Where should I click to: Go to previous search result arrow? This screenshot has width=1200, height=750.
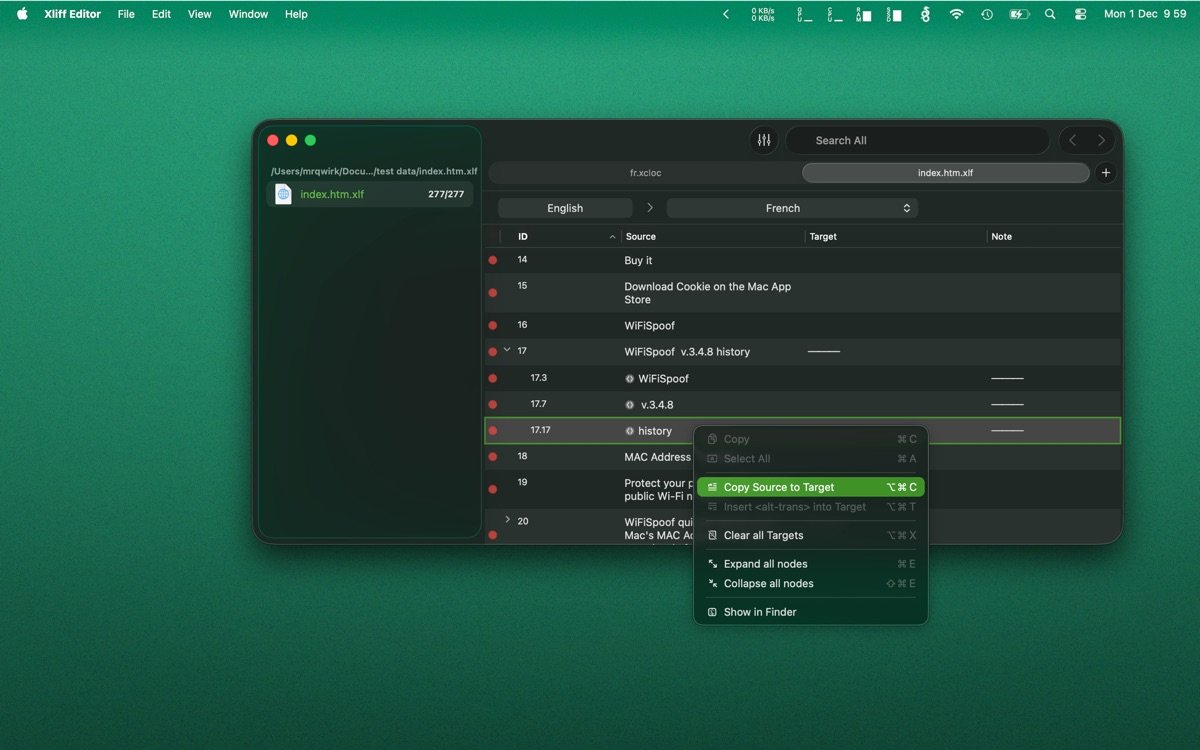(1072, 141)
